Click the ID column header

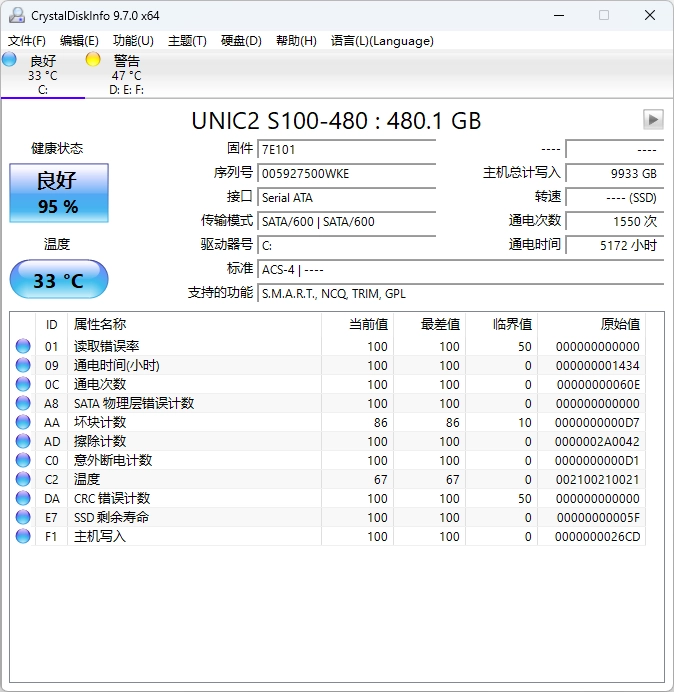(52, 324)
